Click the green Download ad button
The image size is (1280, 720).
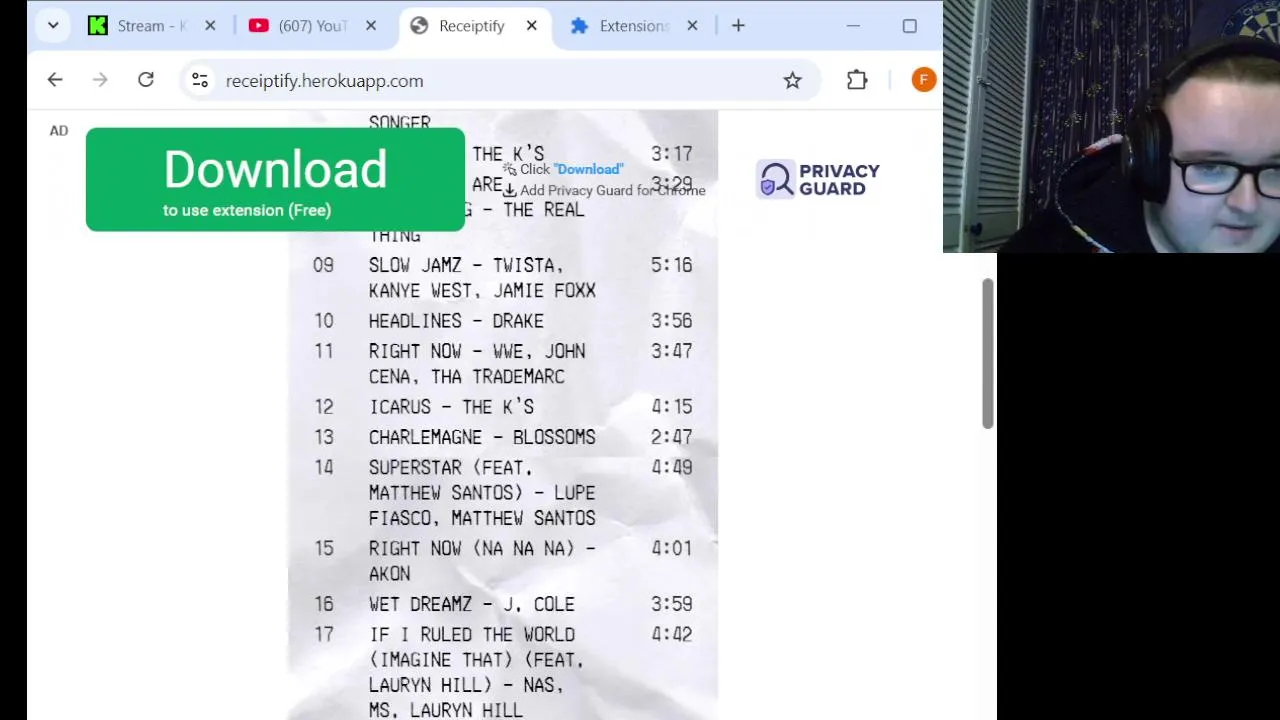click(275, 180)
